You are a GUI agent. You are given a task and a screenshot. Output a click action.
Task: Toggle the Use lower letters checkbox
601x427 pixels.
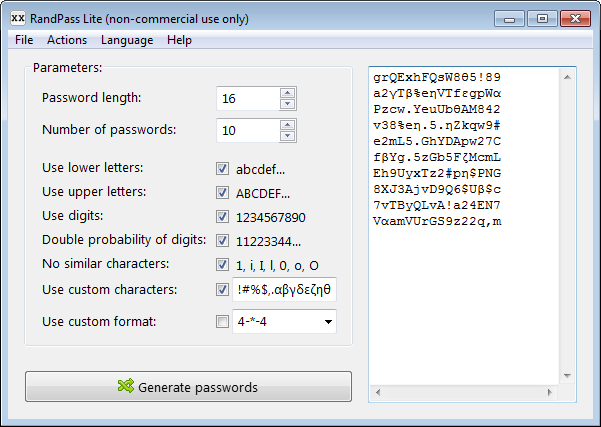pyautogui.click(x=222, y=168)
